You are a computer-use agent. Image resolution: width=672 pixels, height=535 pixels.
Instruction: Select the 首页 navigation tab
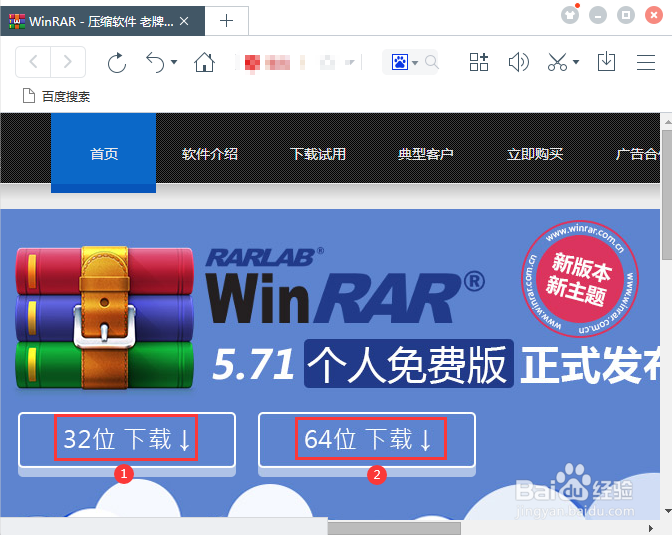click(x=104, y=153)
